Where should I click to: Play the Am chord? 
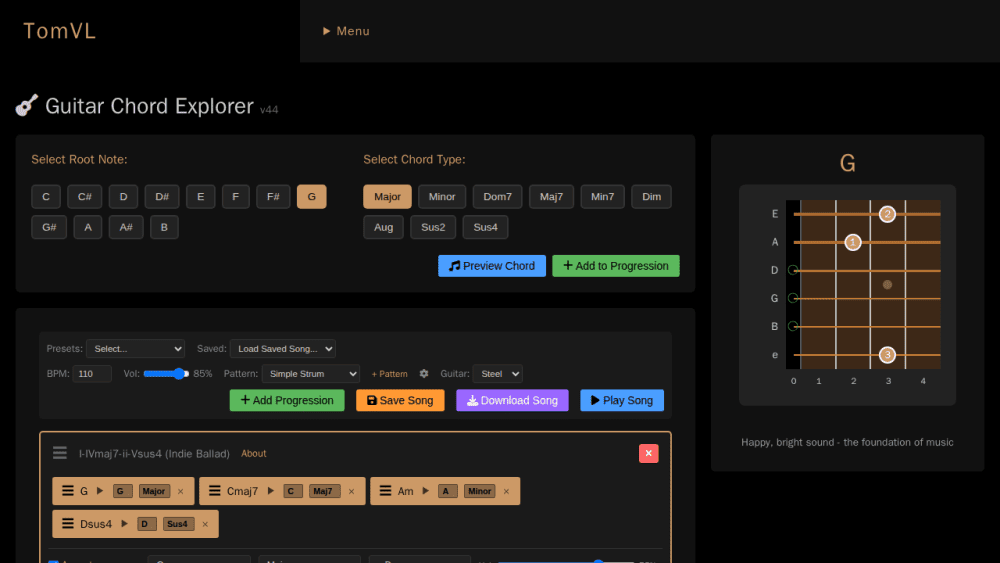click(425, 491)
